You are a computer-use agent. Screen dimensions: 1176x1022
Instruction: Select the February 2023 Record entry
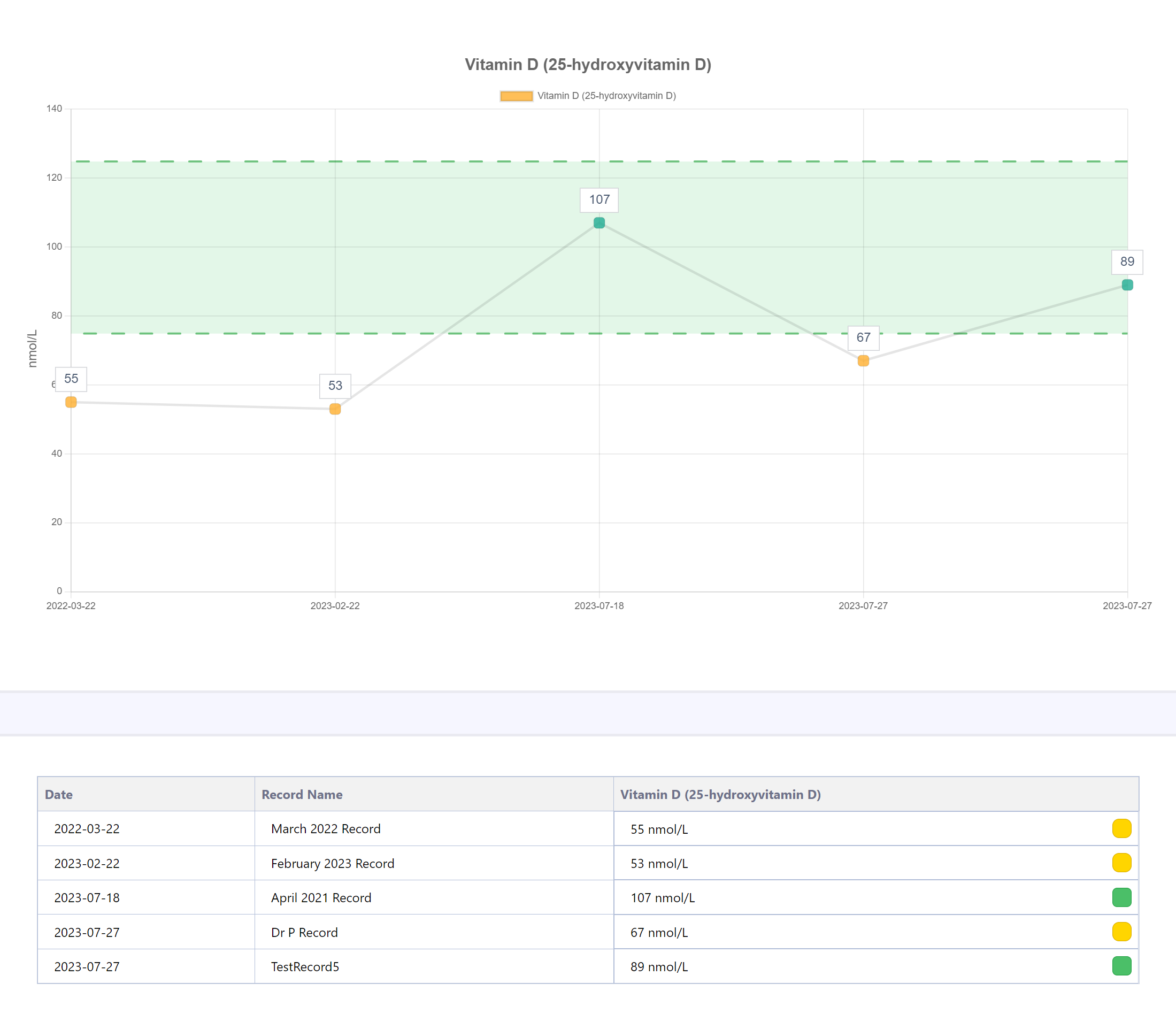point(332,864)
